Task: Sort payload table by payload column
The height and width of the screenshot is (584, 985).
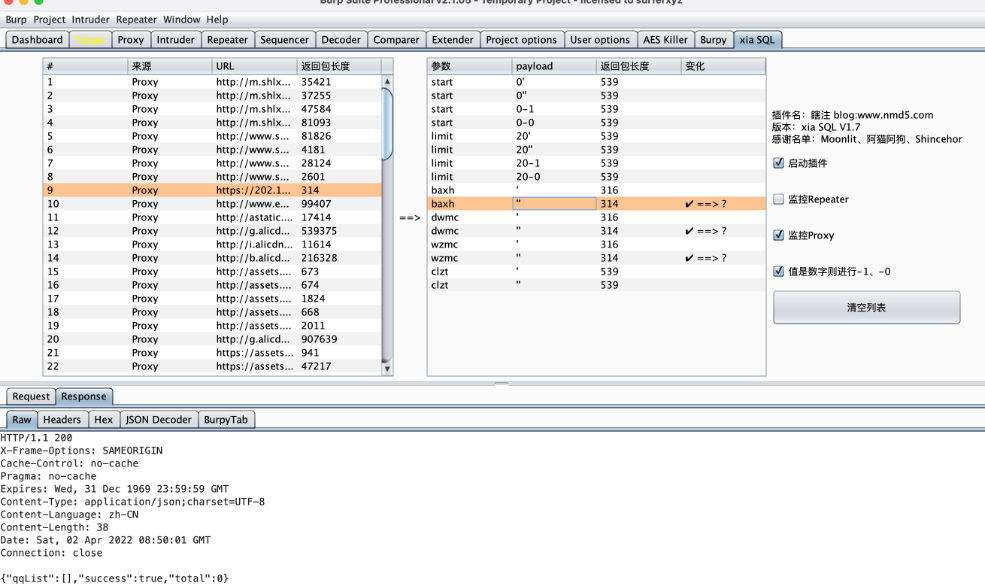Action: (554, 66)
